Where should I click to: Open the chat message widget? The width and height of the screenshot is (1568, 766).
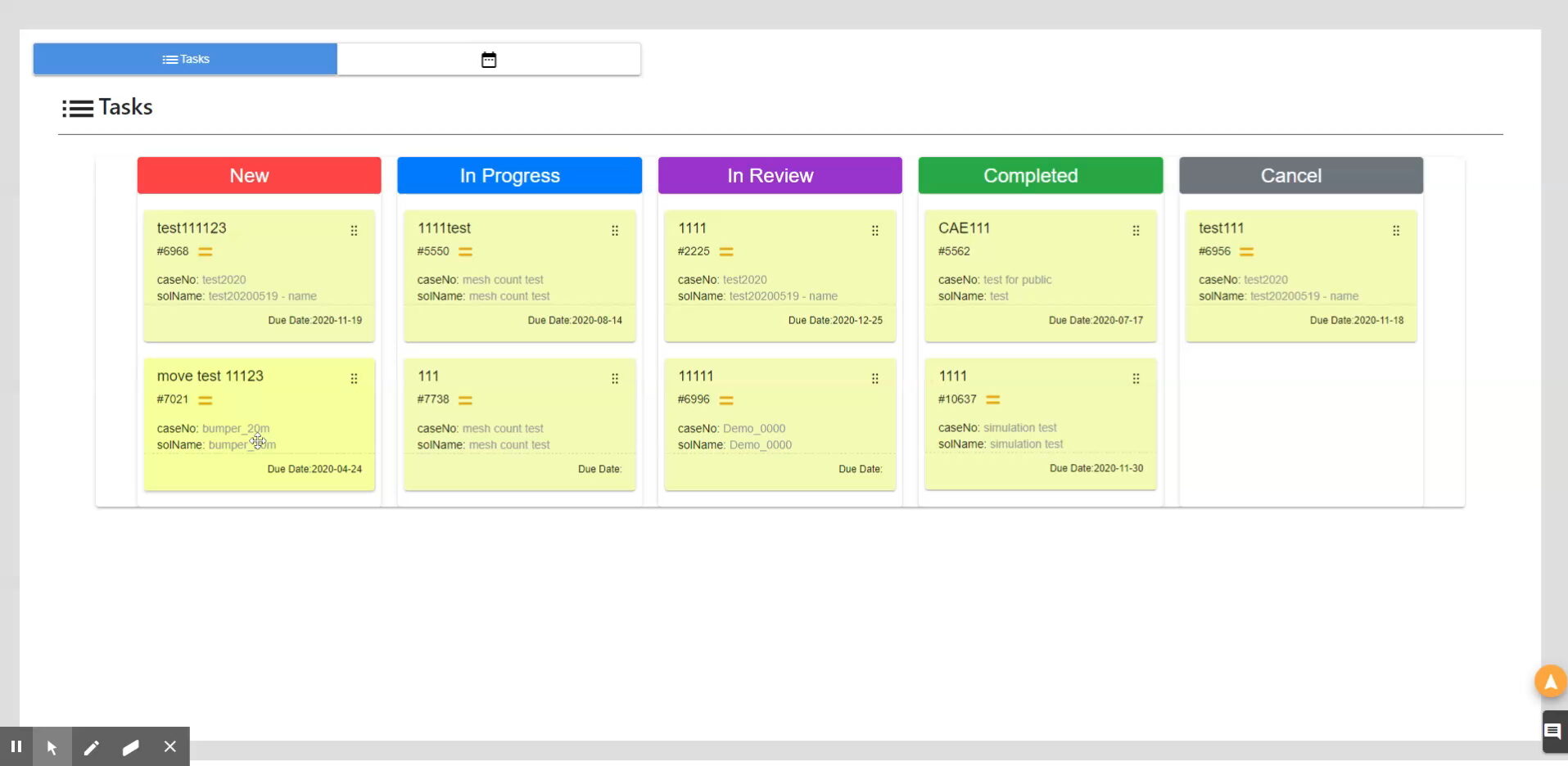[x=1553, y=732]
